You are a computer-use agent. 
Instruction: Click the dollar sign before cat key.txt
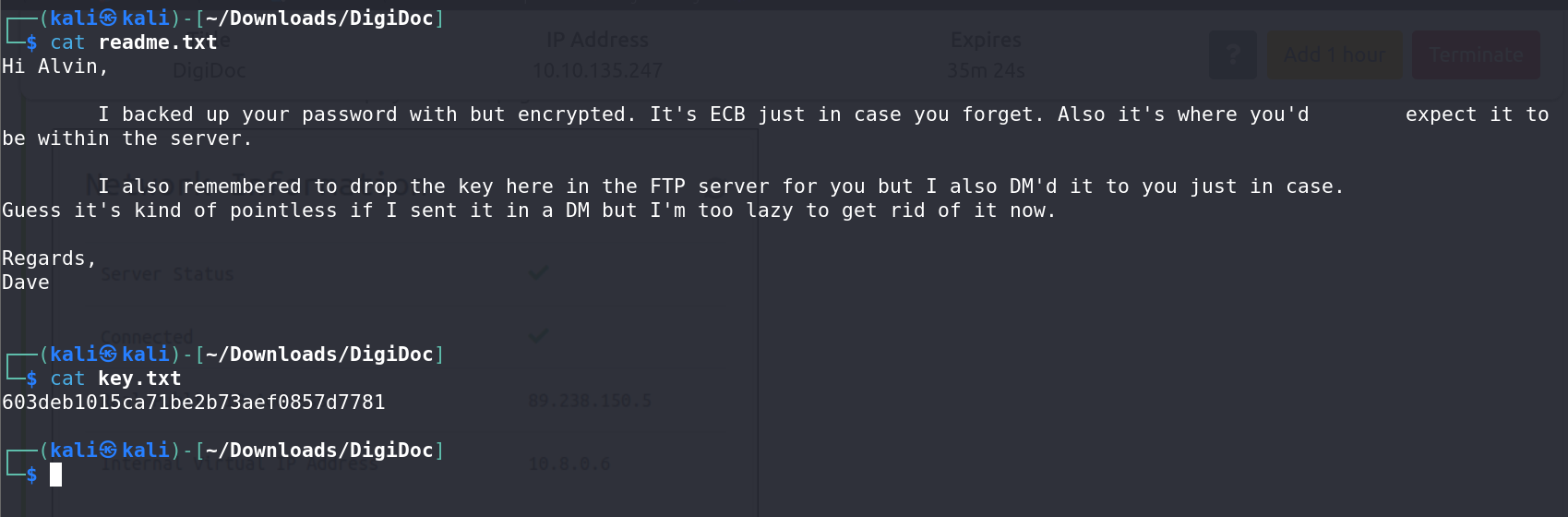click(32, 379)
